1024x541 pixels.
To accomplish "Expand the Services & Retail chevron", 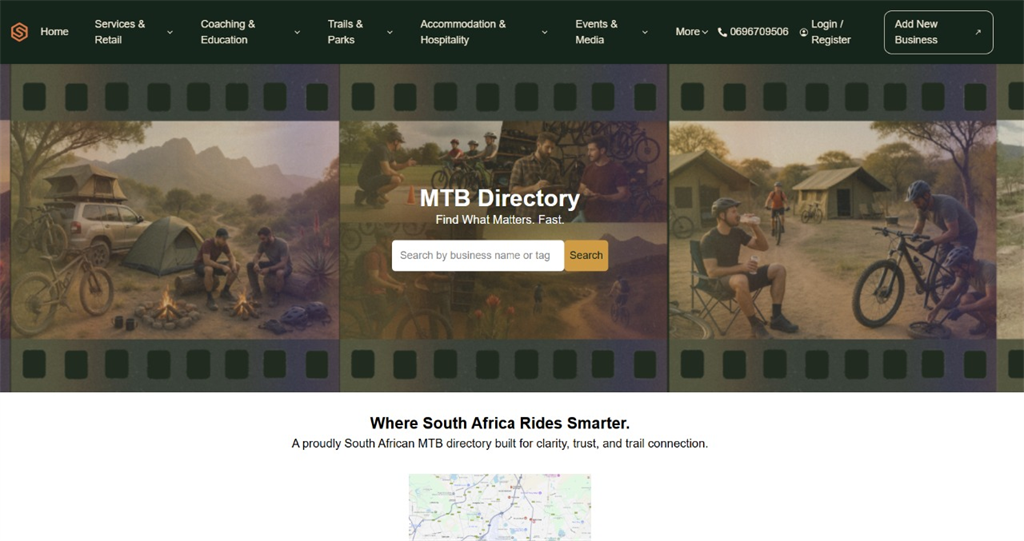I will (169, 32).
